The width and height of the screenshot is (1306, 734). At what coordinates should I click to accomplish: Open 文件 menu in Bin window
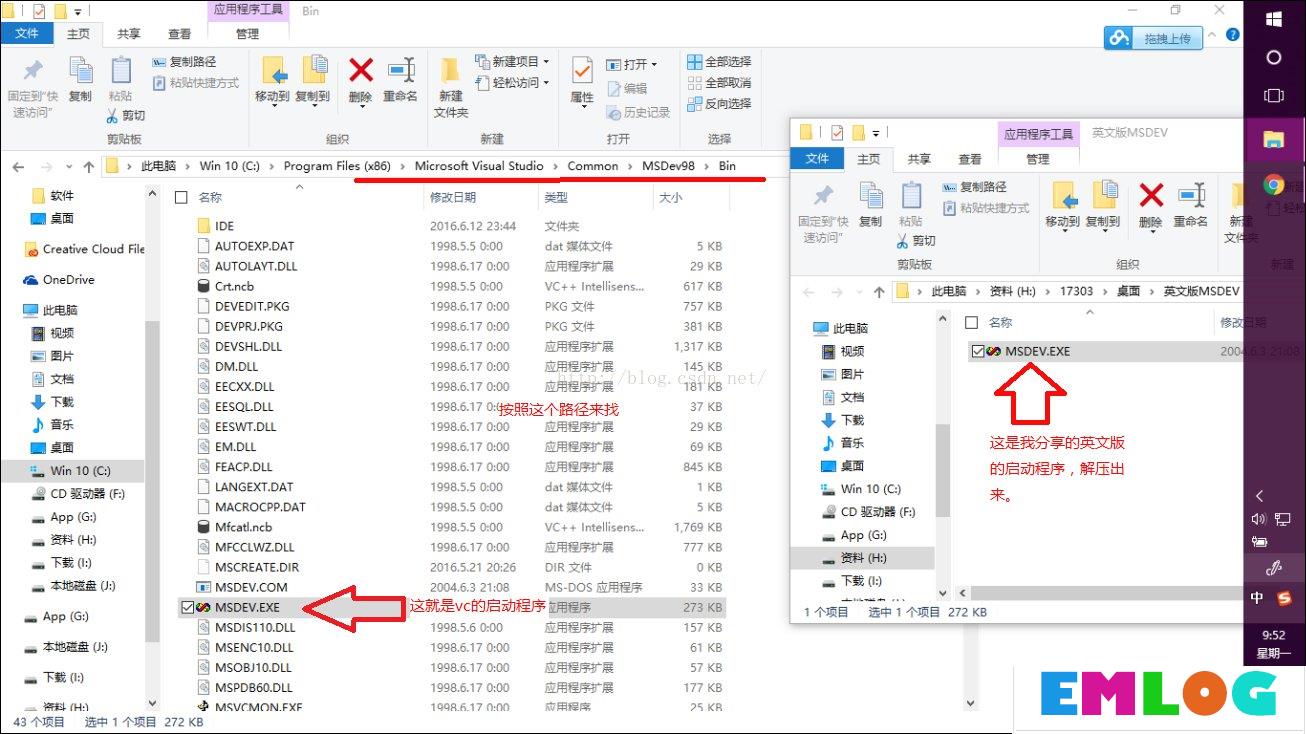point(27,33)
